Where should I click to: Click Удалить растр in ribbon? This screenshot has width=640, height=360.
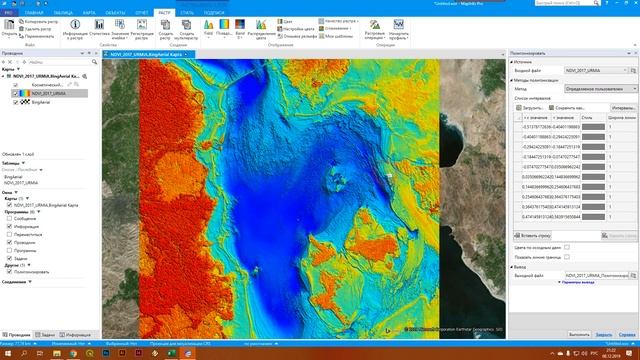[x=35, y=29]
